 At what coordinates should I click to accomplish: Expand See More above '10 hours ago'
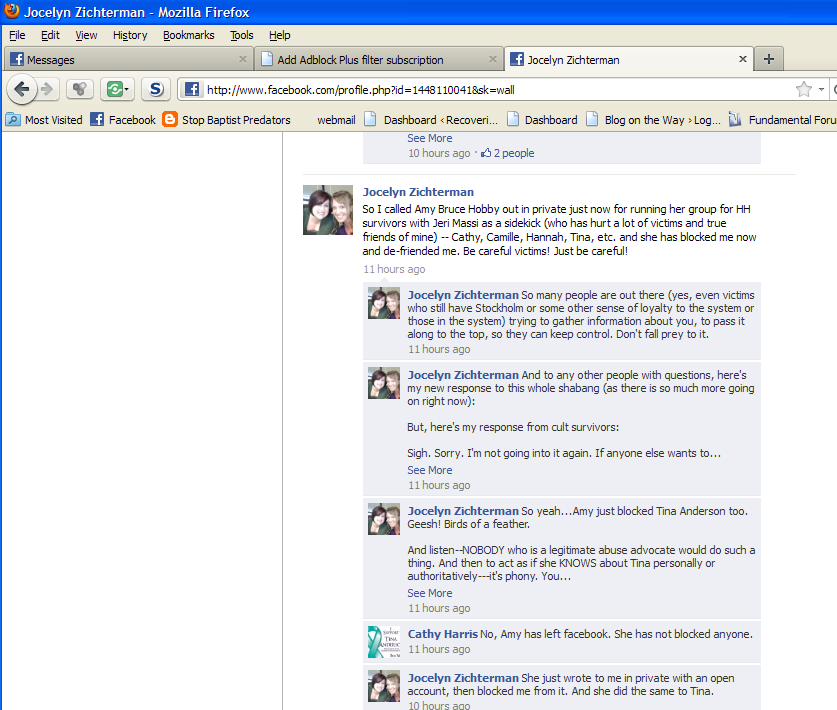(430, 138)
